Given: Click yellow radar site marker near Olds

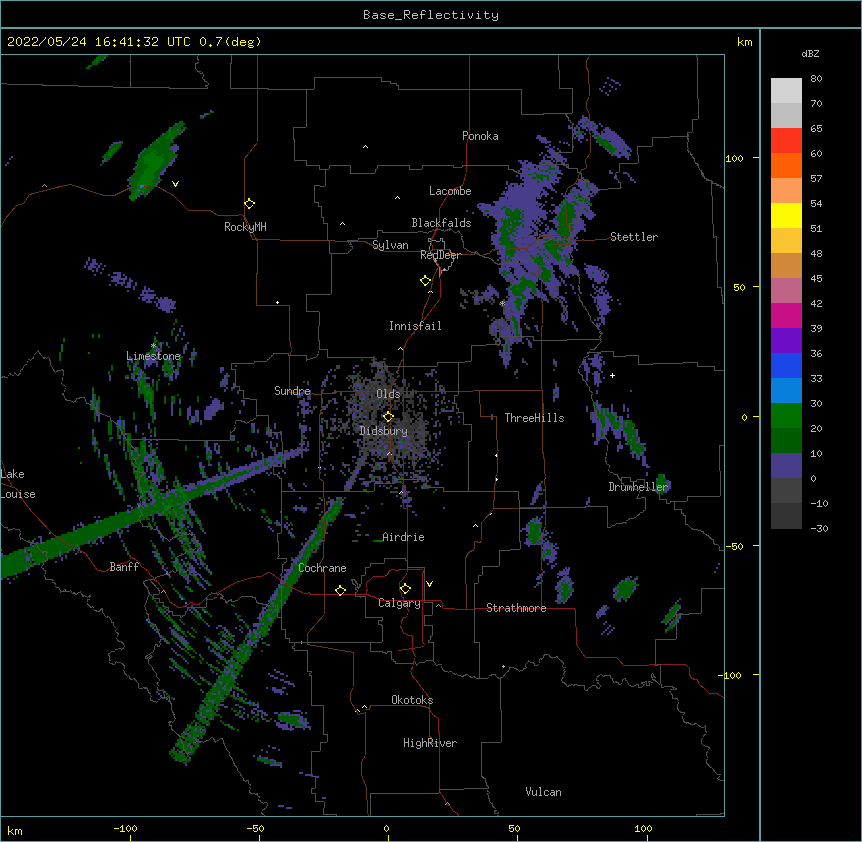Looking at the screenshot, I should coord(388,417).
